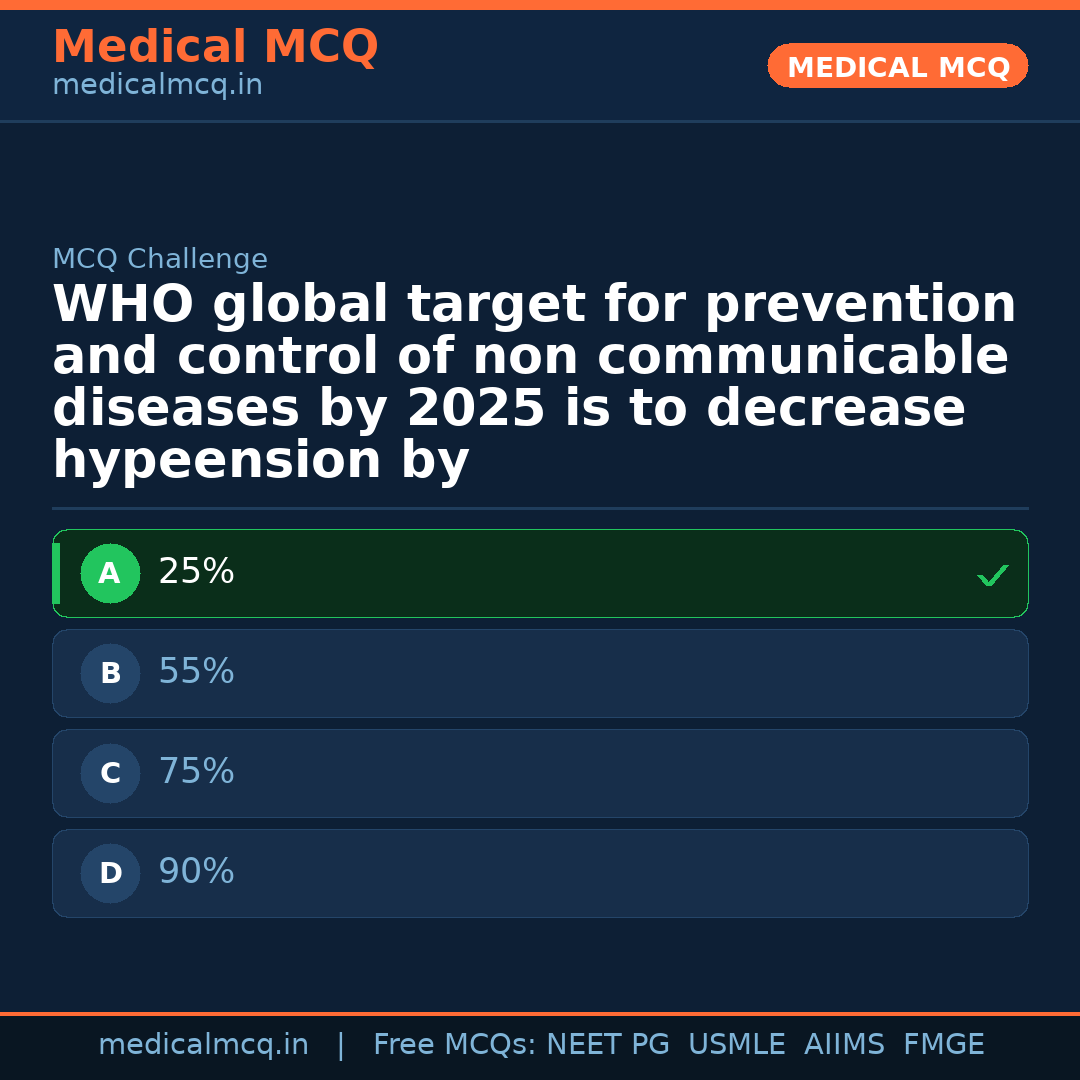Select the 25% answer text

[196, 572]
